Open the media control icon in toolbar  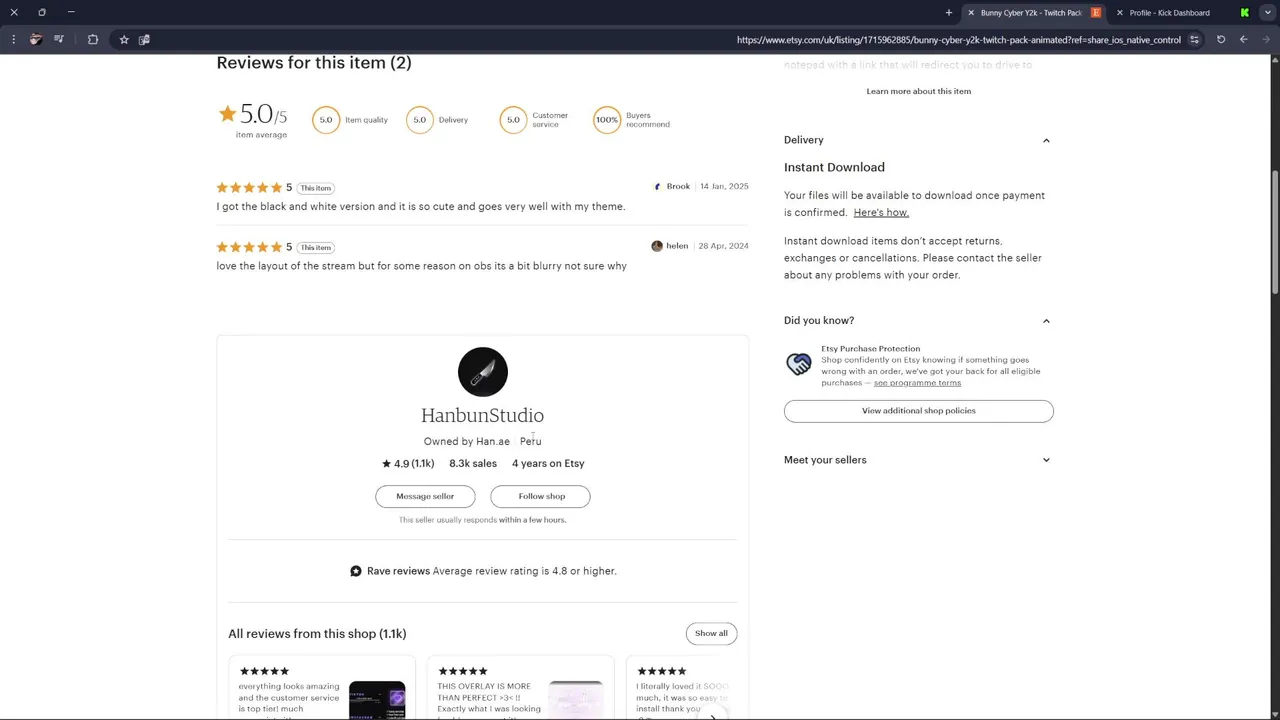tap(59, 40)
